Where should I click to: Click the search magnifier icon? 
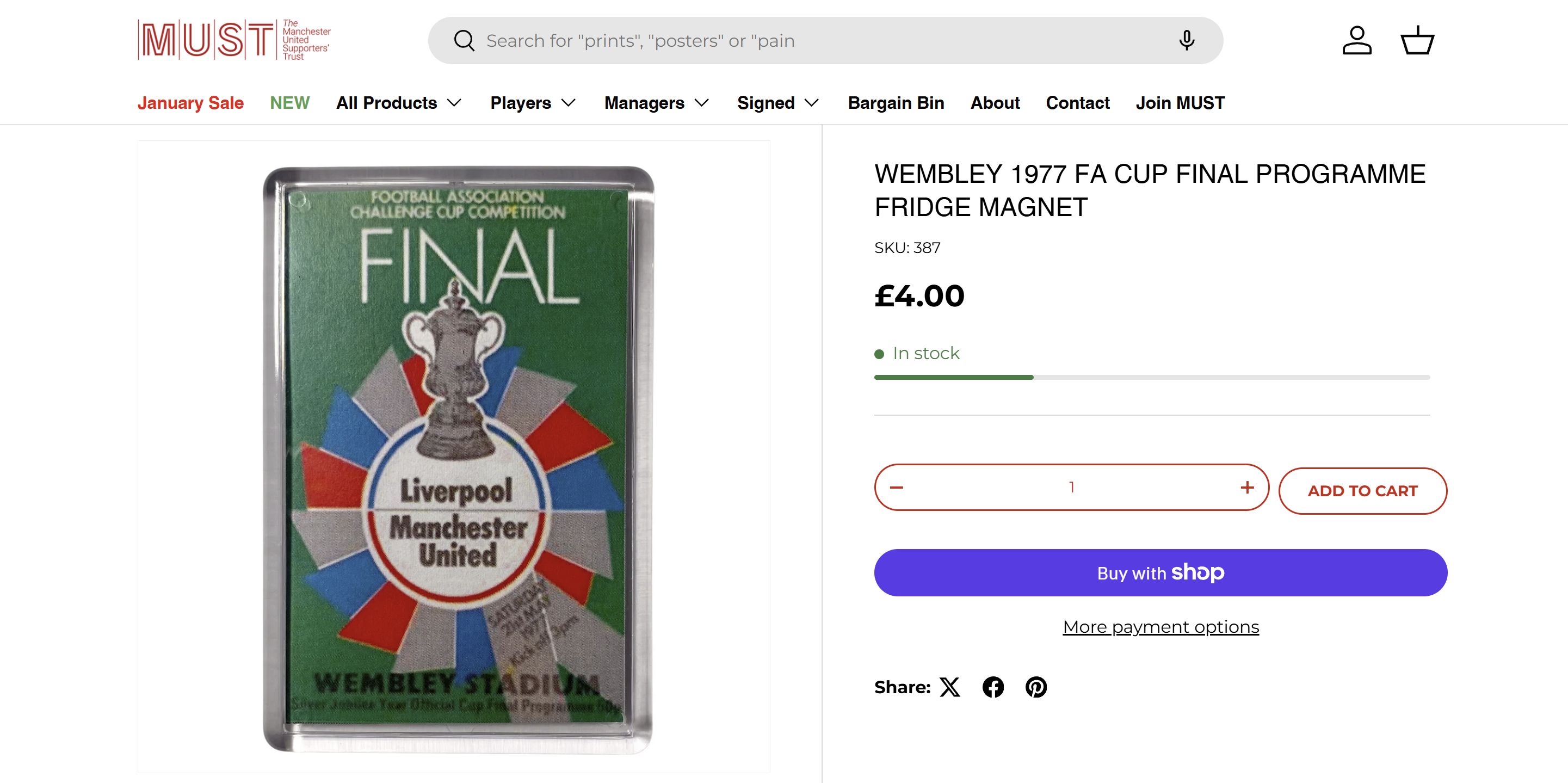[x=464, y=41]
